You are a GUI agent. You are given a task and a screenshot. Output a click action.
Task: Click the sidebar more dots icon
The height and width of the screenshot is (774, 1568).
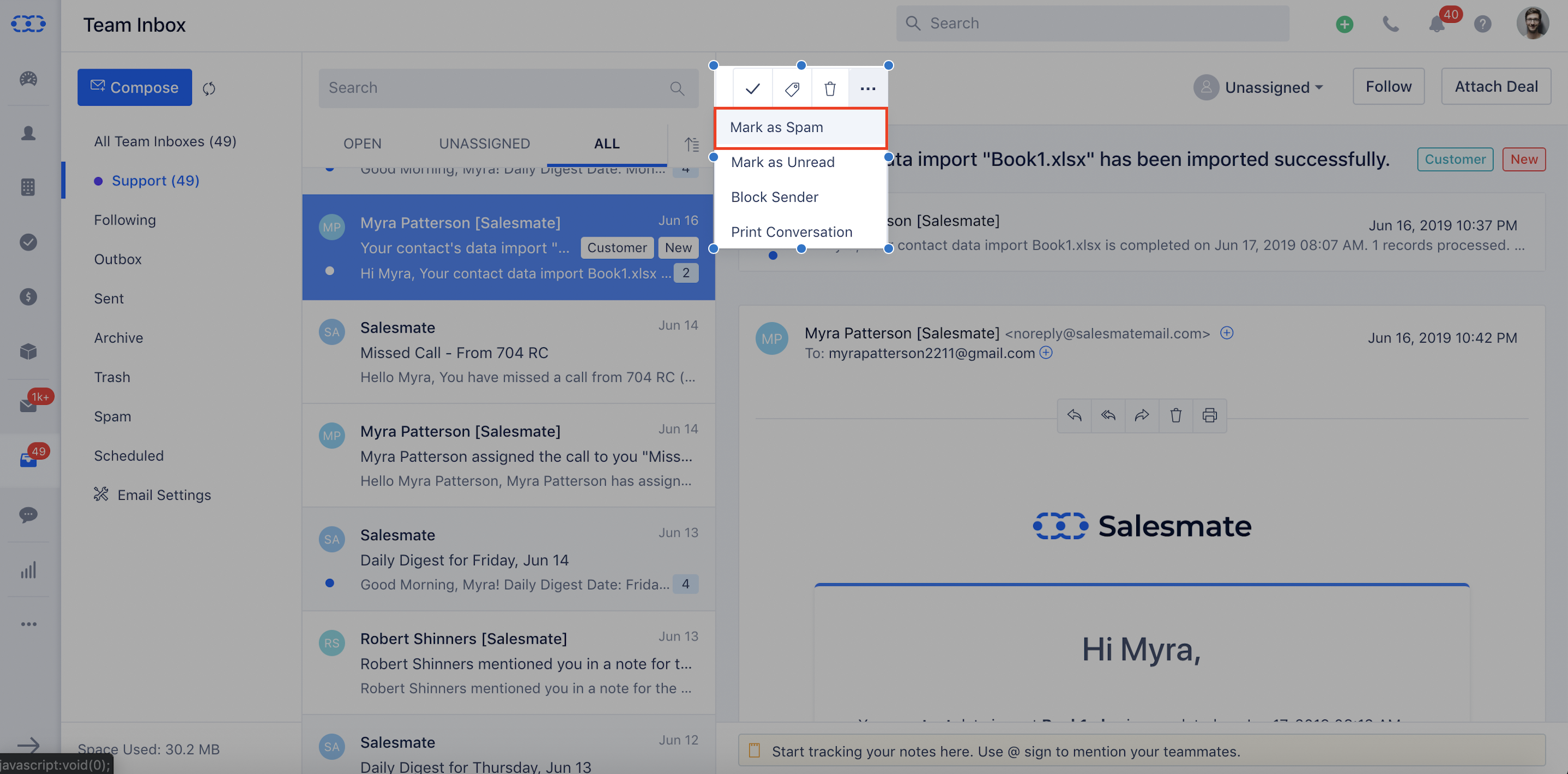coord(28,624)
